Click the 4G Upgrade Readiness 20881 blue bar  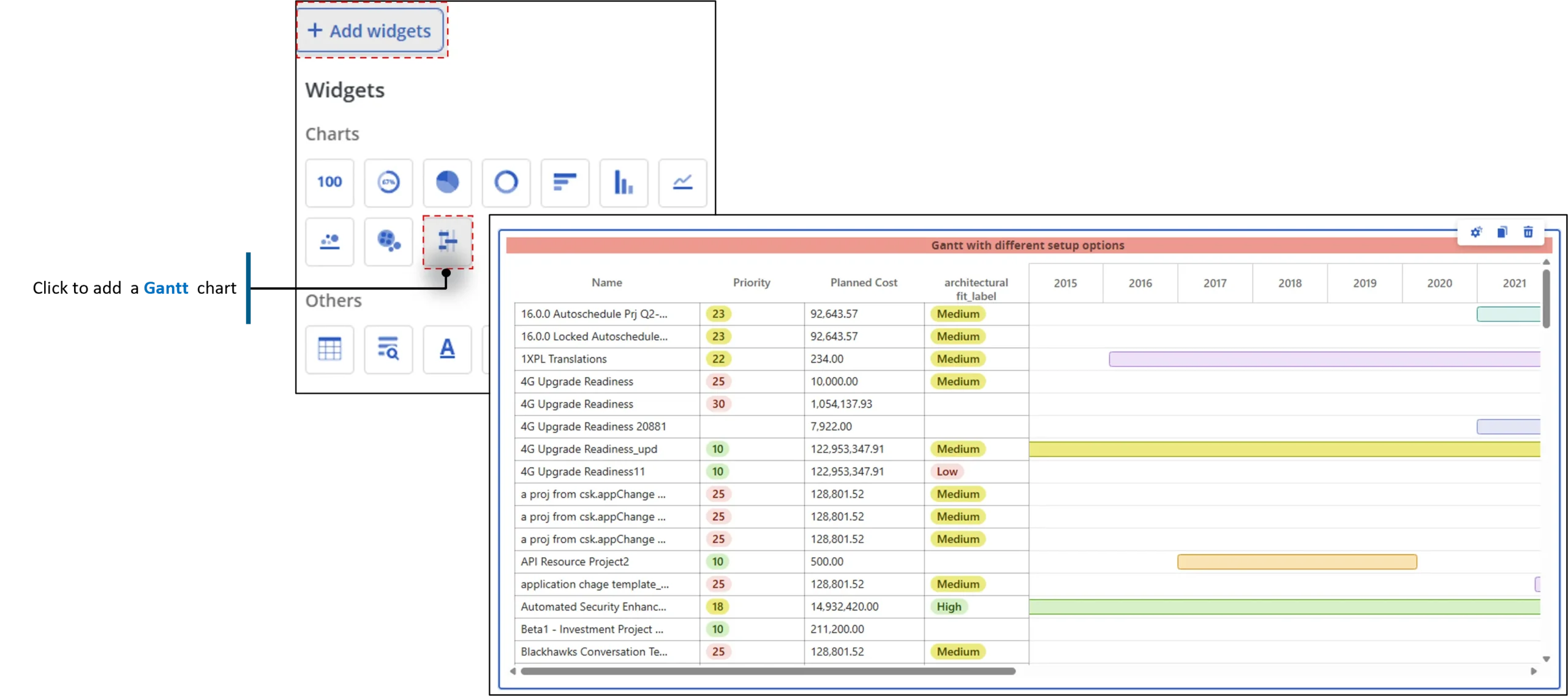[1508, 427]
